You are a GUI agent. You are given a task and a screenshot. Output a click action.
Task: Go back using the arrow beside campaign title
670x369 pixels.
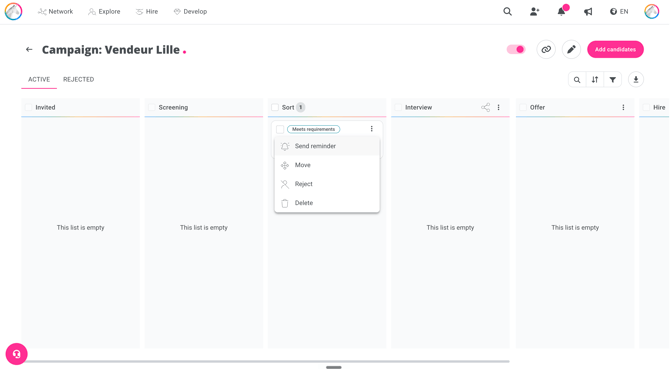click(x=29, y=50)
